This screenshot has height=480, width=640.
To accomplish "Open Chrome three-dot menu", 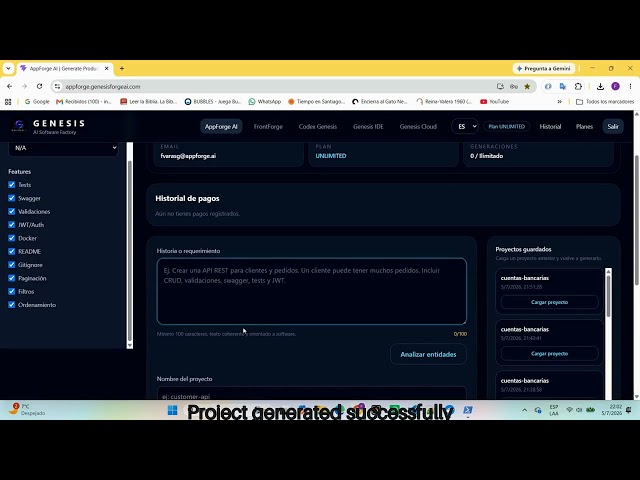I will [630, 87].
